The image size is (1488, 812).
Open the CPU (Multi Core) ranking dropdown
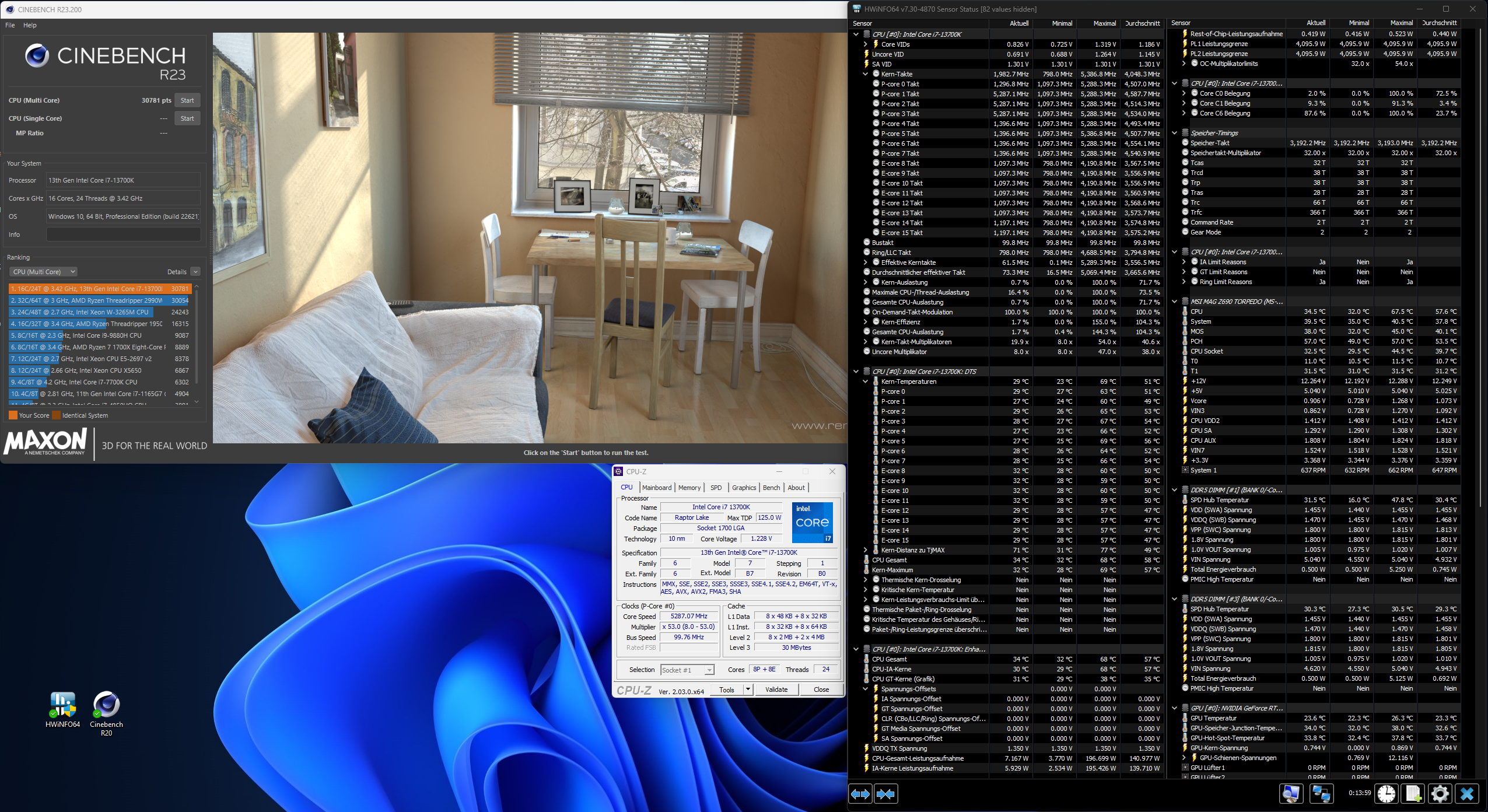coord(44,272)
